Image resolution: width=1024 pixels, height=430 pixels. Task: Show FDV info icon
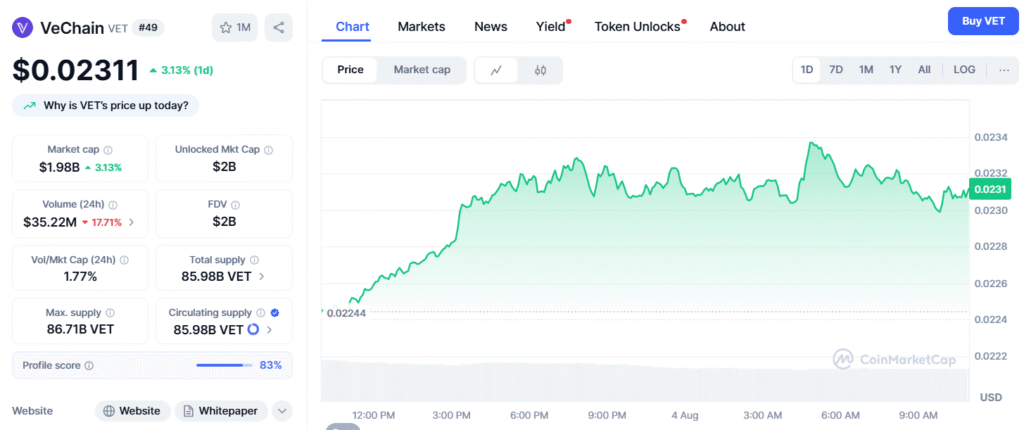pos(236,205)
